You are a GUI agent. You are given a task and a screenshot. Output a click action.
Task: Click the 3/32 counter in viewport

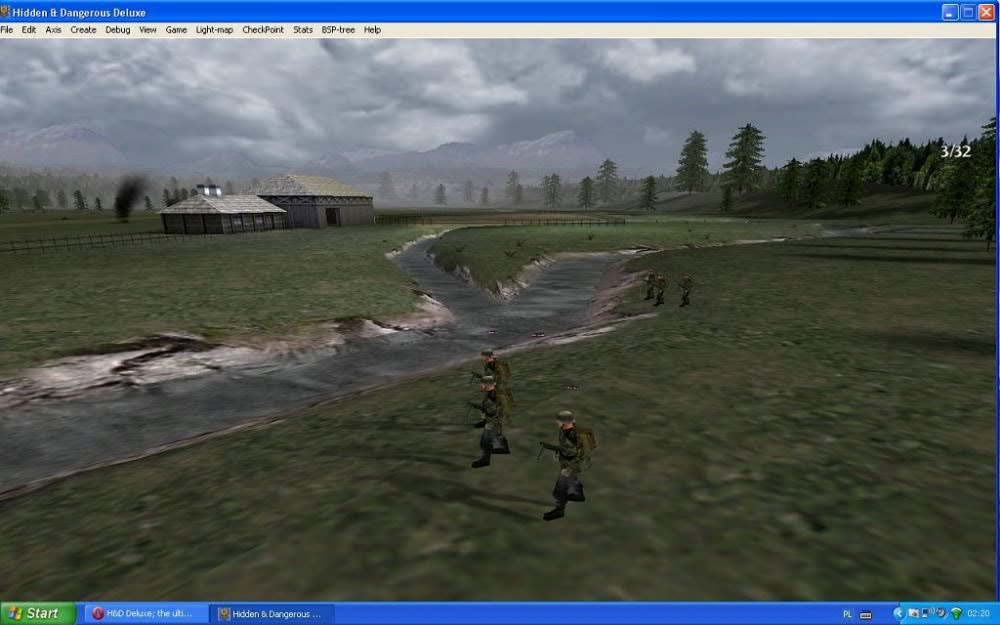955,151
